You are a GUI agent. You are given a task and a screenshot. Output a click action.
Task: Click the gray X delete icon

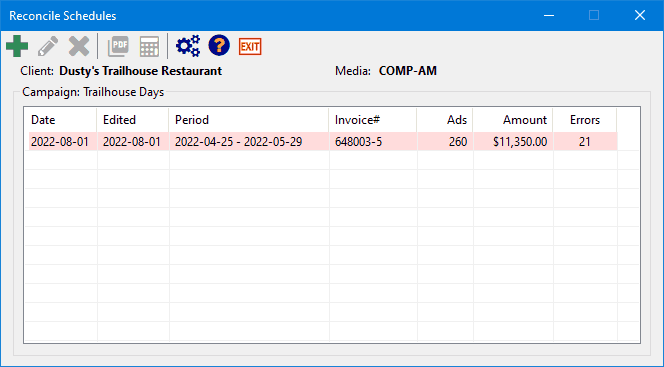tap(79, 46)
